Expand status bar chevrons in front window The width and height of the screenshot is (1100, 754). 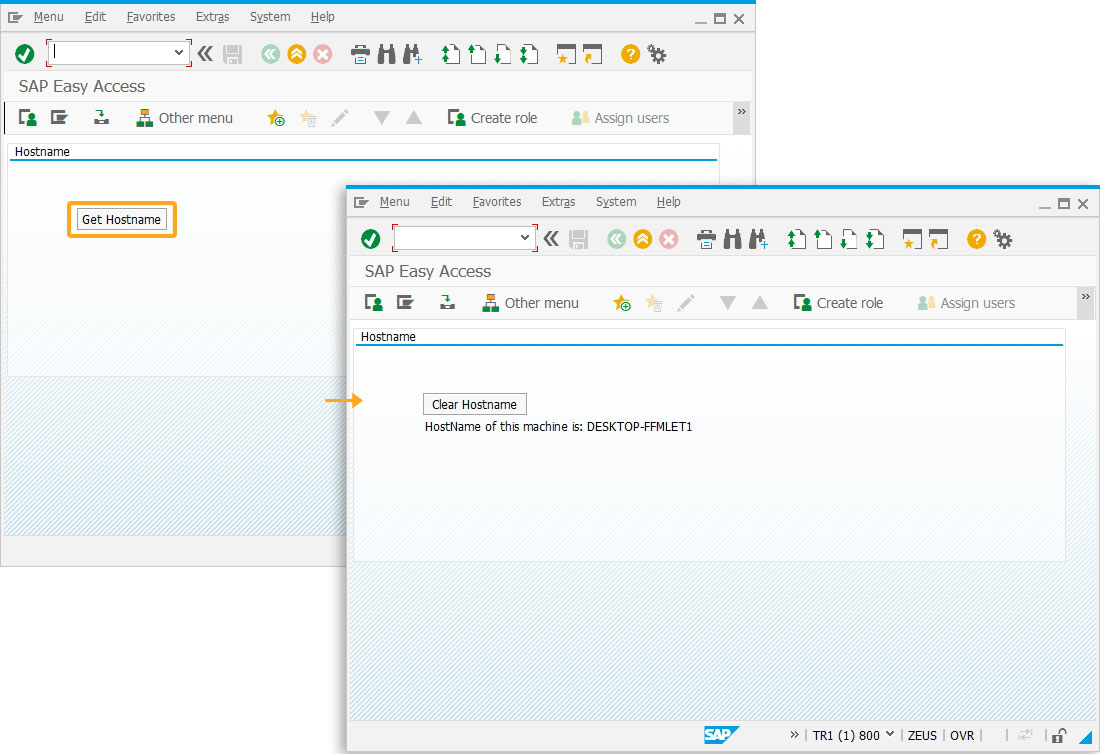794,734
